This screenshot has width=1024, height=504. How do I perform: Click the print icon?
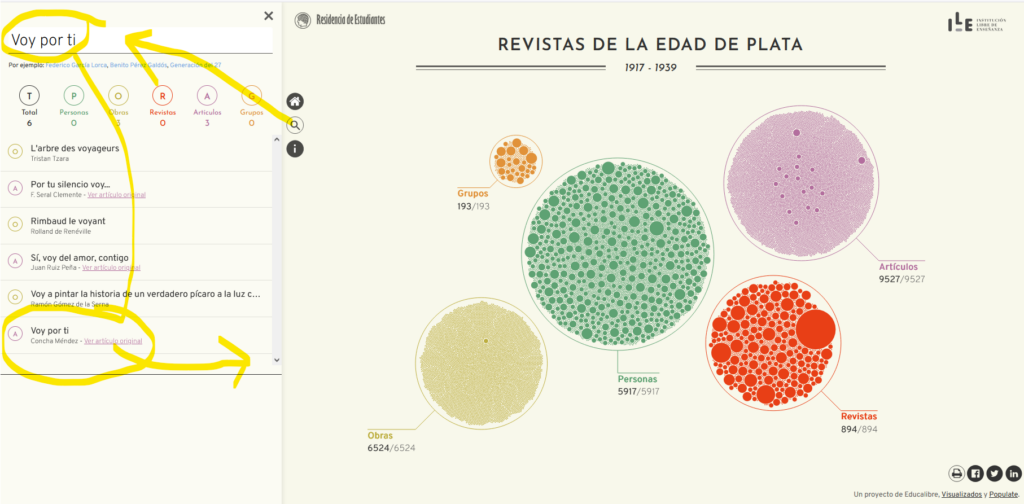coord(957,473)
